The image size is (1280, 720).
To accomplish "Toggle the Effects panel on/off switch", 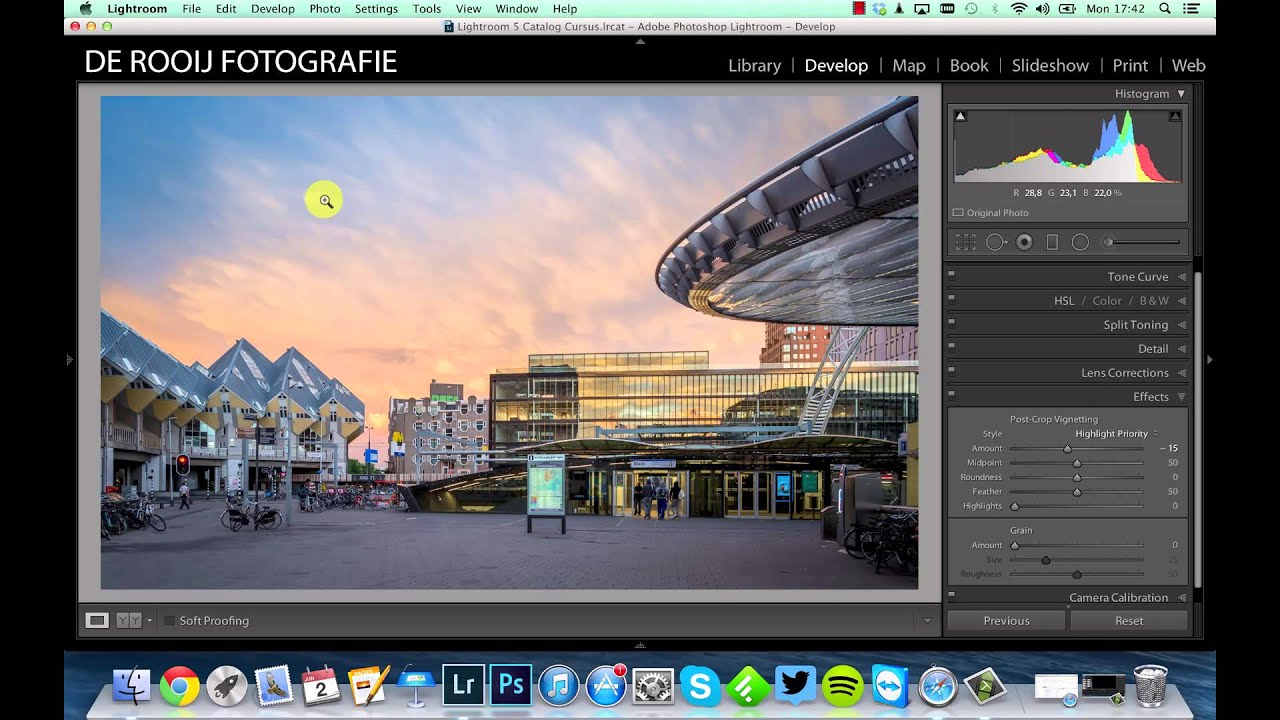I will coord(951,394).
